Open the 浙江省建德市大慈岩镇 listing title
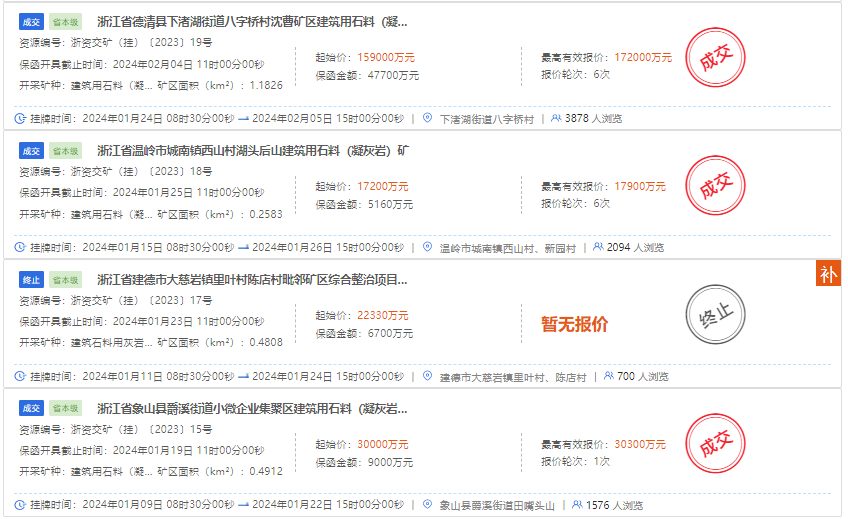This screenshot has height=519, width=848. point(252,280)
